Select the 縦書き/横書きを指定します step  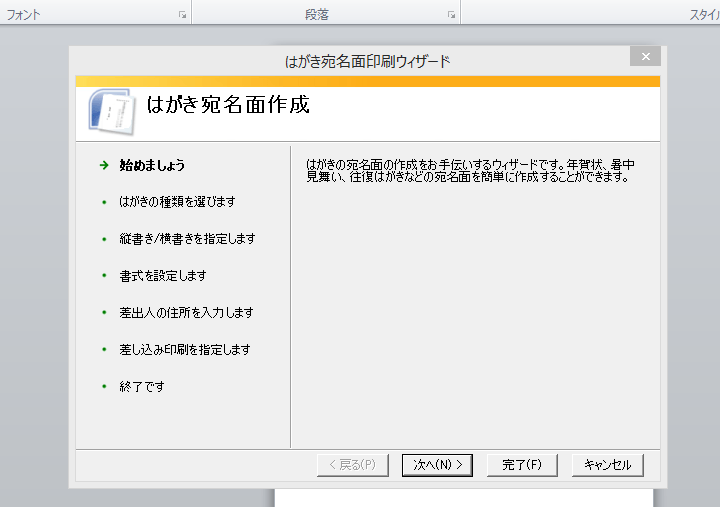(187, 239)
